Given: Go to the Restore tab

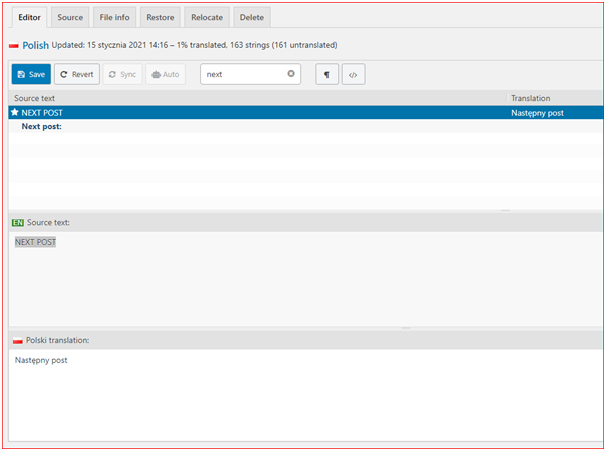Looking at the screenshot, I should click(x=160, y=17).
